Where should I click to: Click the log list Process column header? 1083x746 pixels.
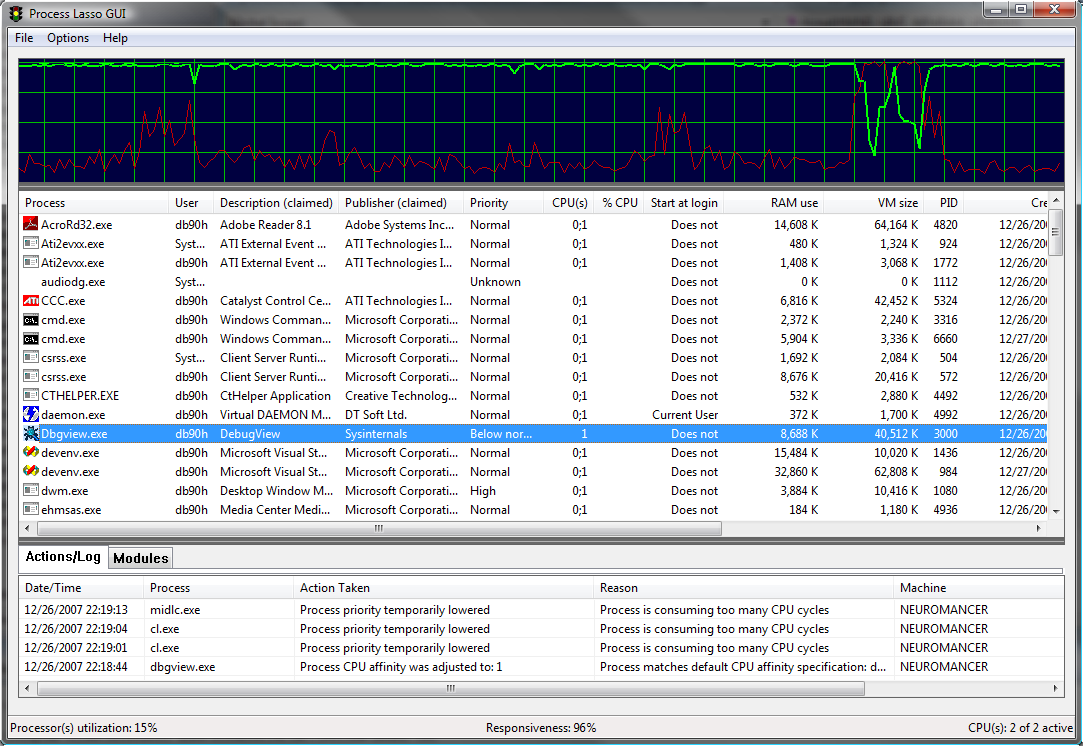coord(219,588)
